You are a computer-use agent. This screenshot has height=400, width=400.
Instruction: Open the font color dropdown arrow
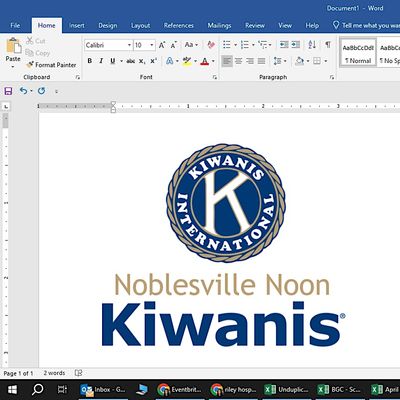pyautogui.click(x=213, y=61)
